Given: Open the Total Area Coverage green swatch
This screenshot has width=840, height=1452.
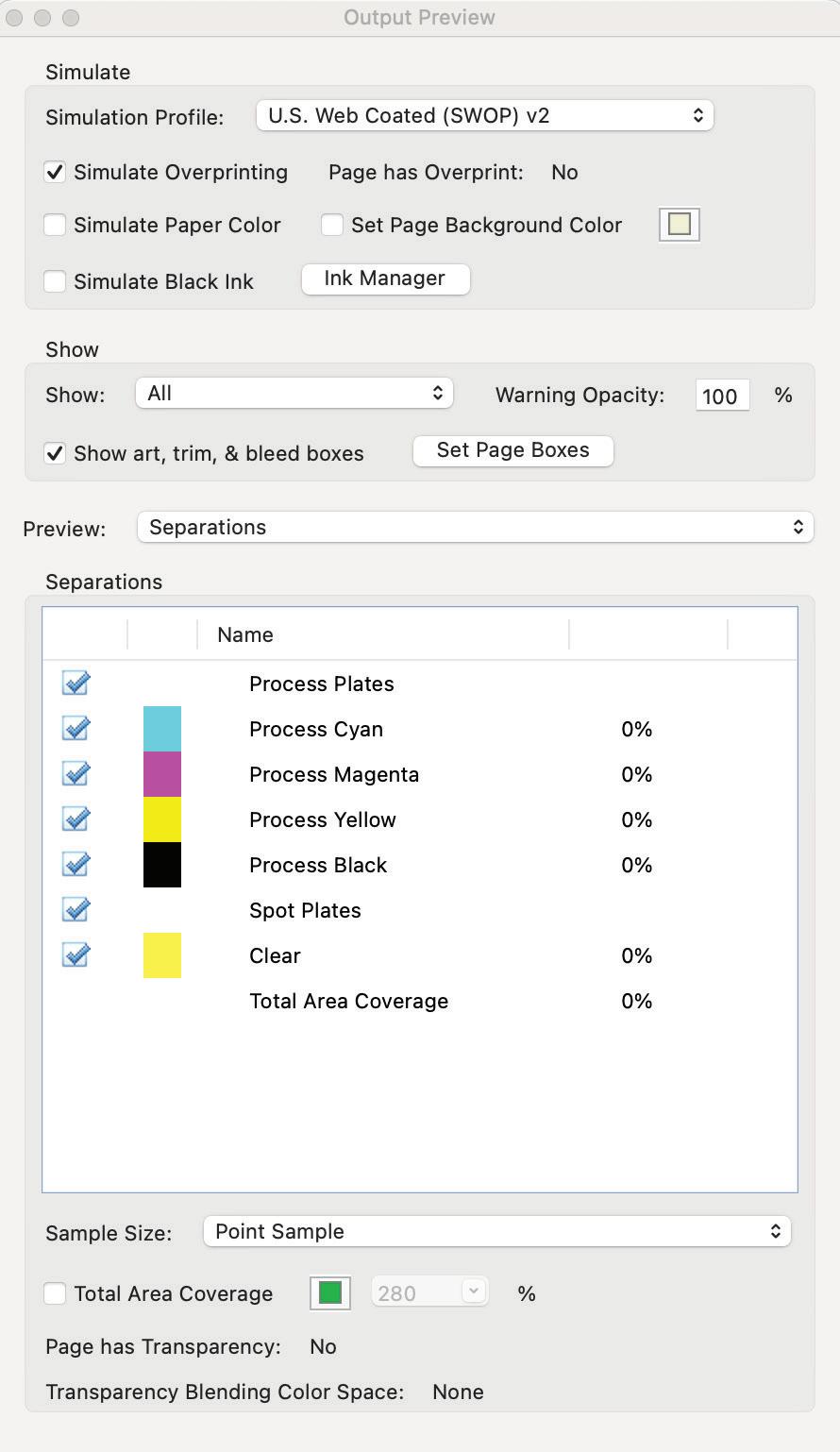Looking at the screenshot, I should pos(329,1292).
